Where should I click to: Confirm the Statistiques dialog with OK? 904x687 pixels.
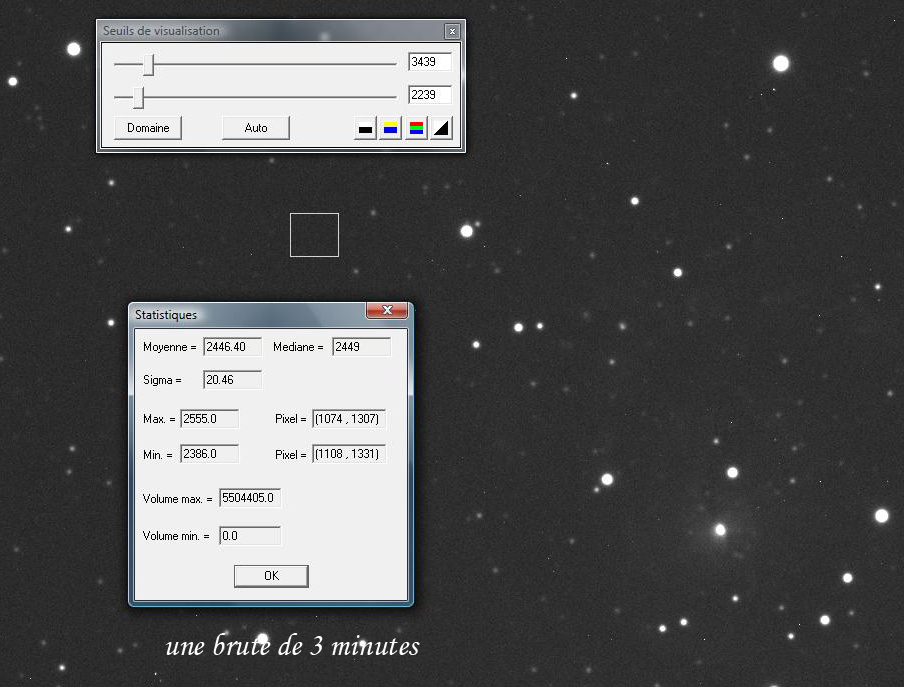[x=271, y=576]
